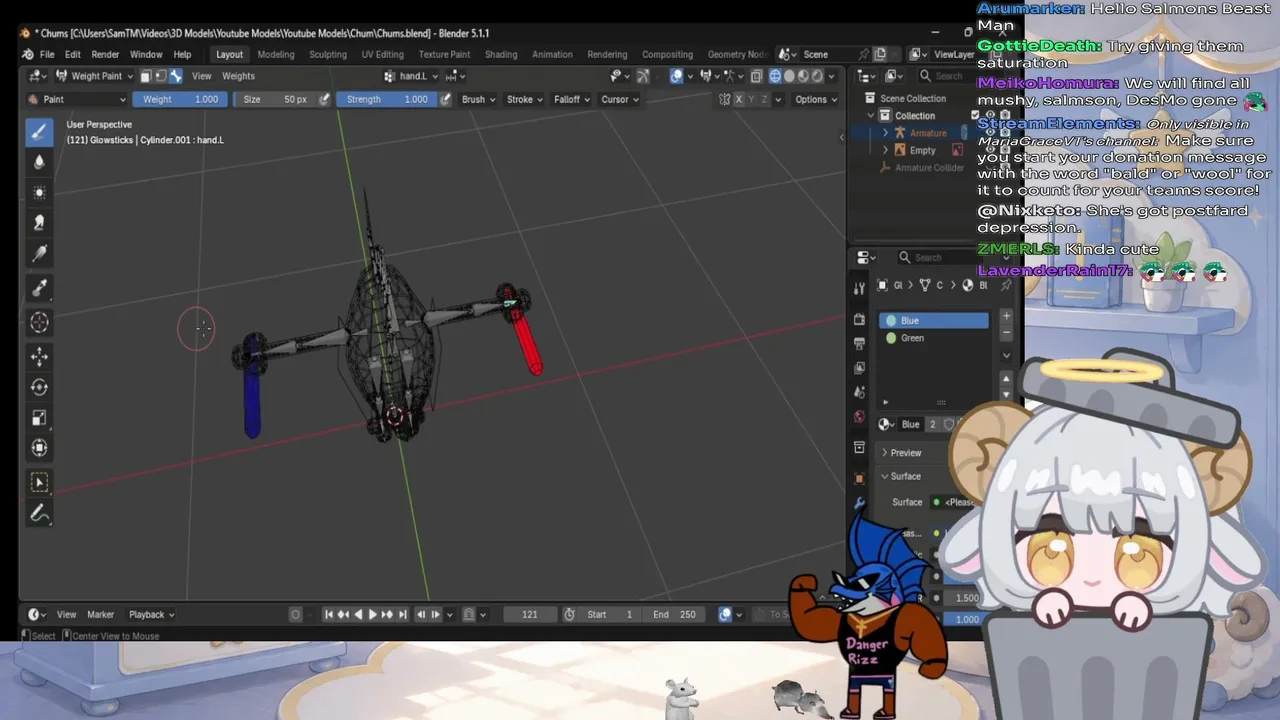Screen dimensions: 1280x720
Task: Toggle viewport overlays display
Action: coord(677,76)
